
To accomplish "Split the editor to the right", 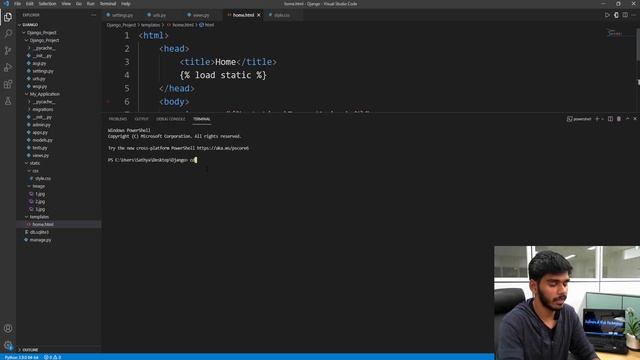I will point(625,15).
